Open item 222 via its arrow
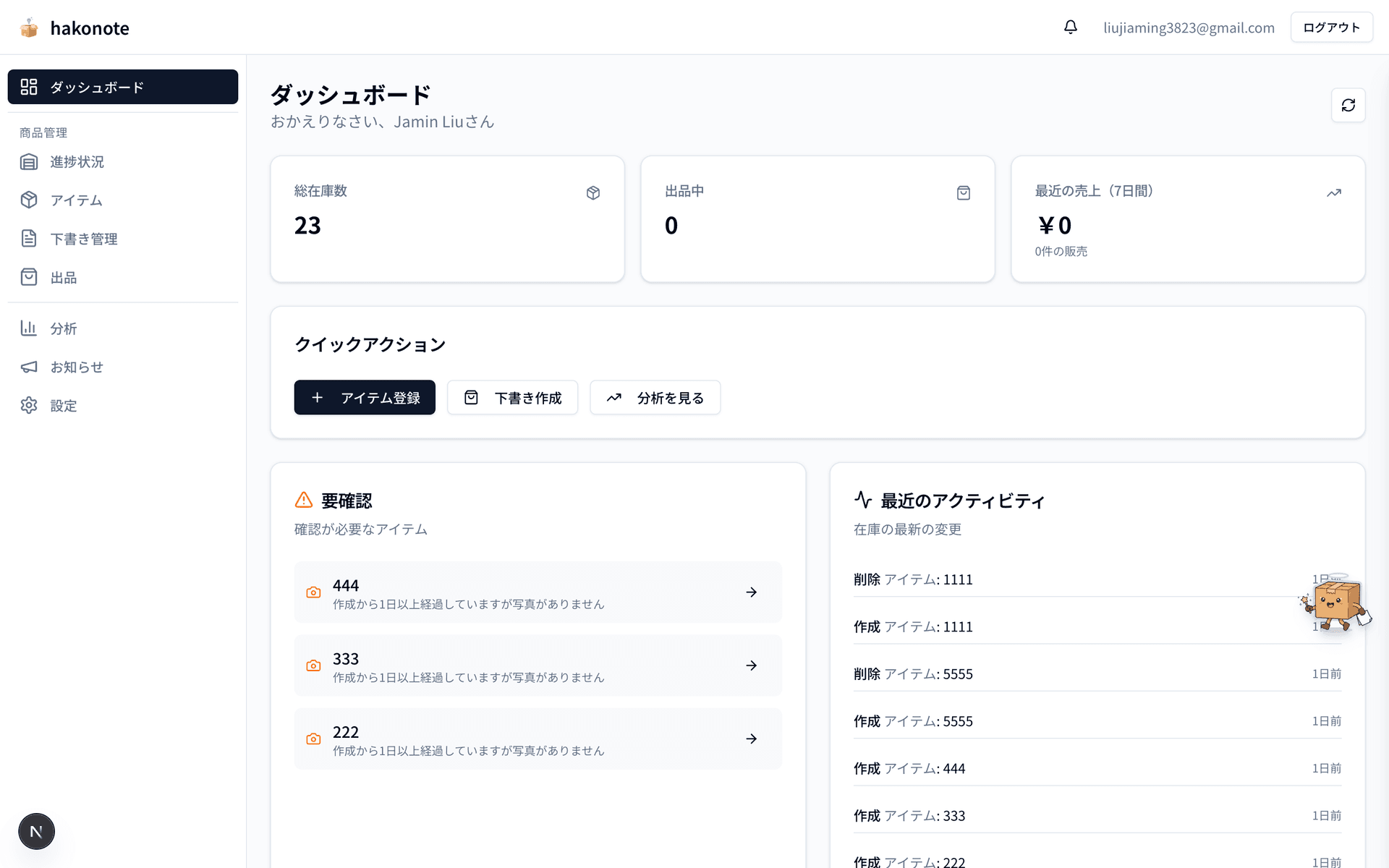 pos(751,739)
